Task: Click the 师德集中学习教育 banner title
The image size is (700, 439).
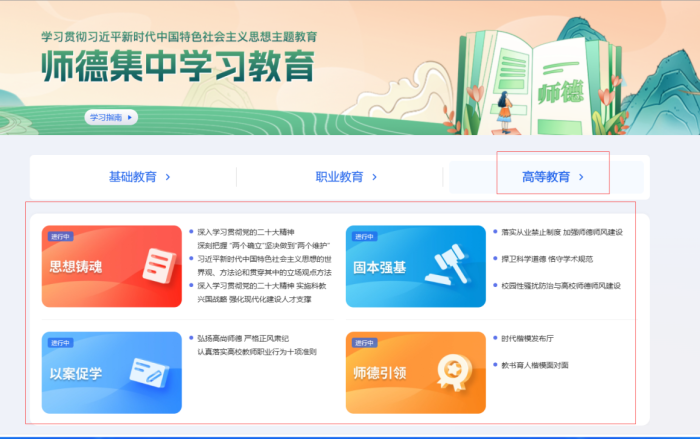Action: point(178,67)
